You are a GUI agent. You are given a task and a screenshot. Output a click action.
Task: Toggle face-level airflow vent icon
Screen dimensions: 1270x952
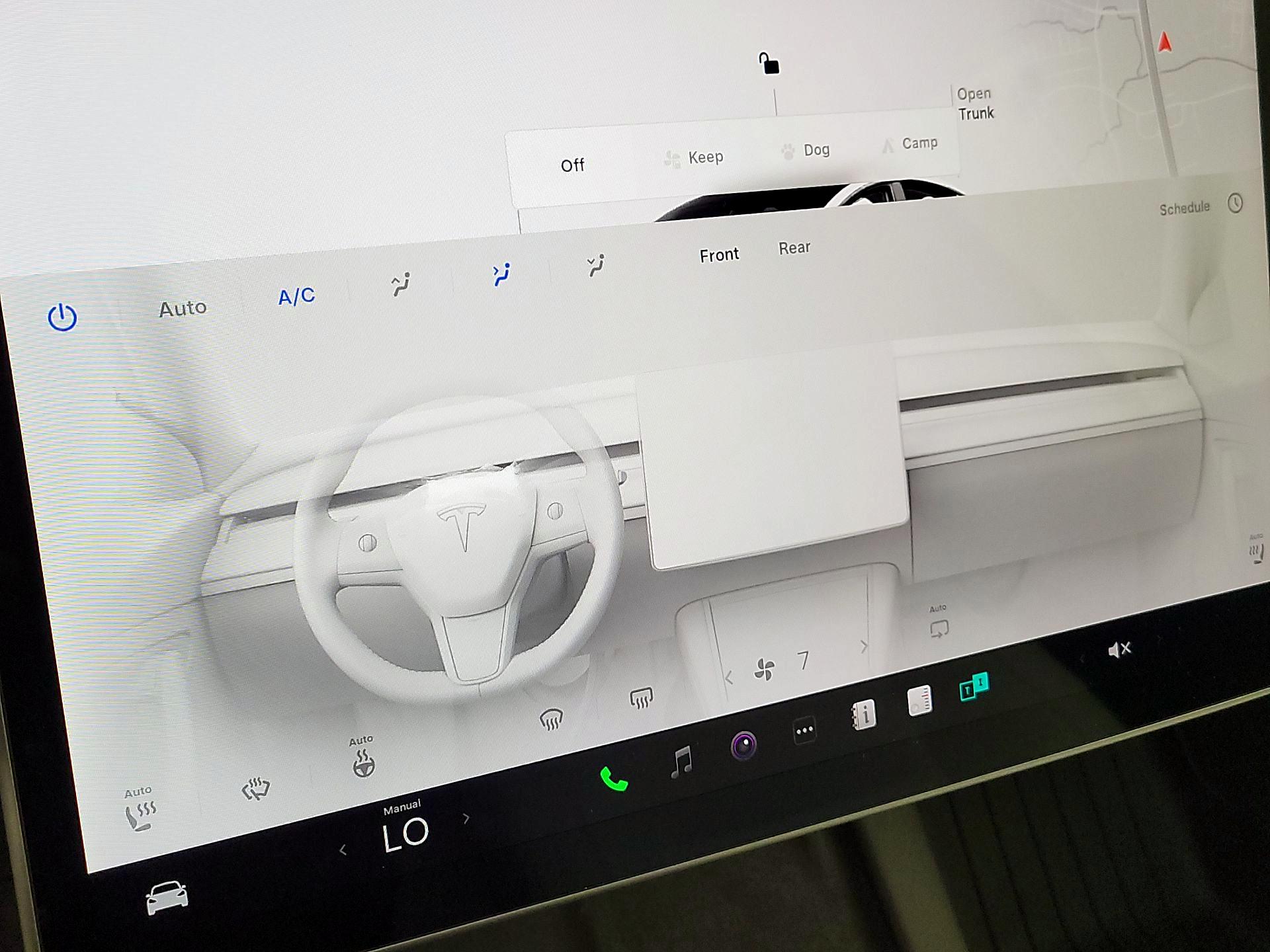point(501,274)
